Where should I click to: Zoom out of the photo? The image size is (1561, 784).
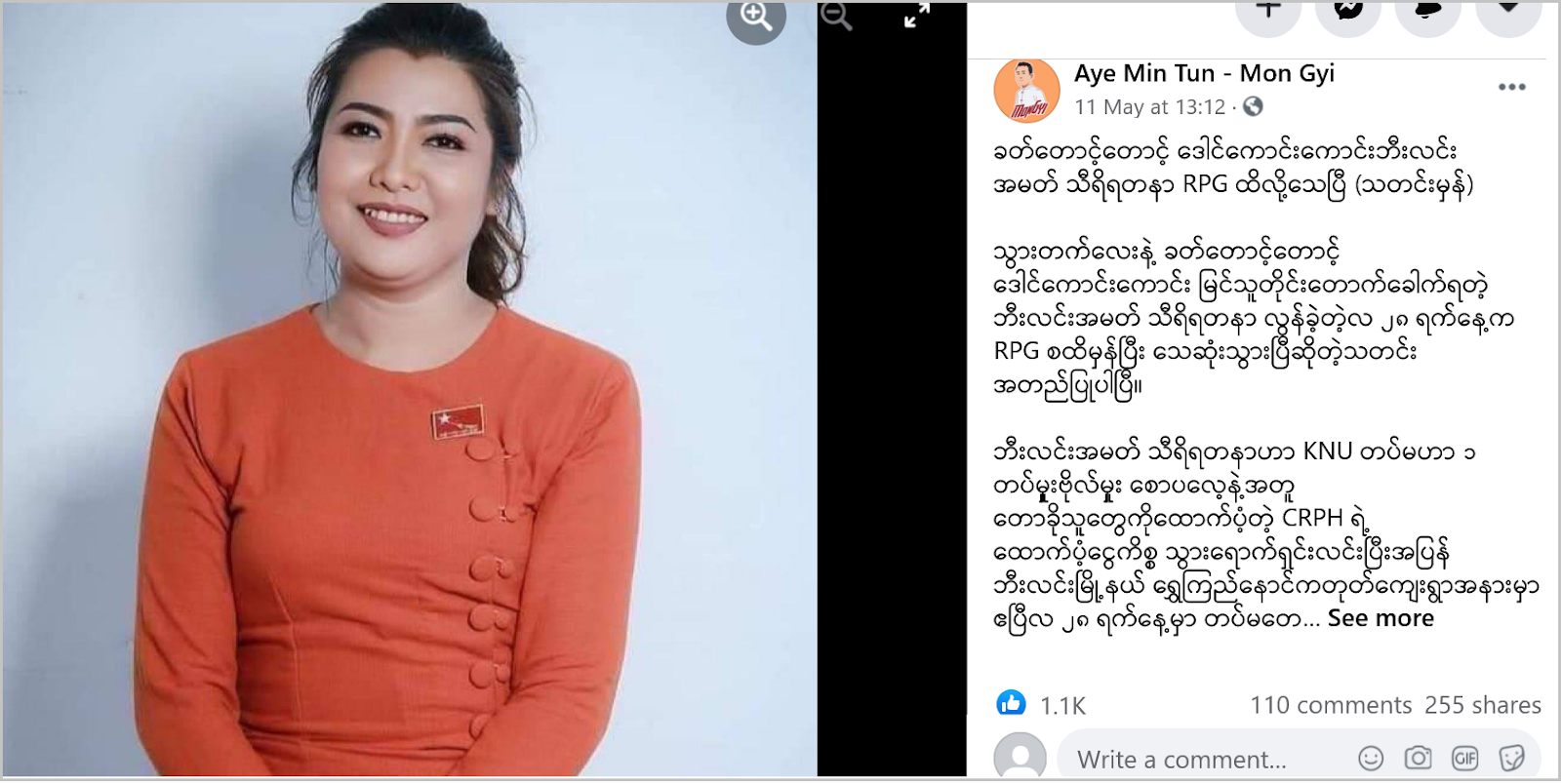(x=836, y=16)
